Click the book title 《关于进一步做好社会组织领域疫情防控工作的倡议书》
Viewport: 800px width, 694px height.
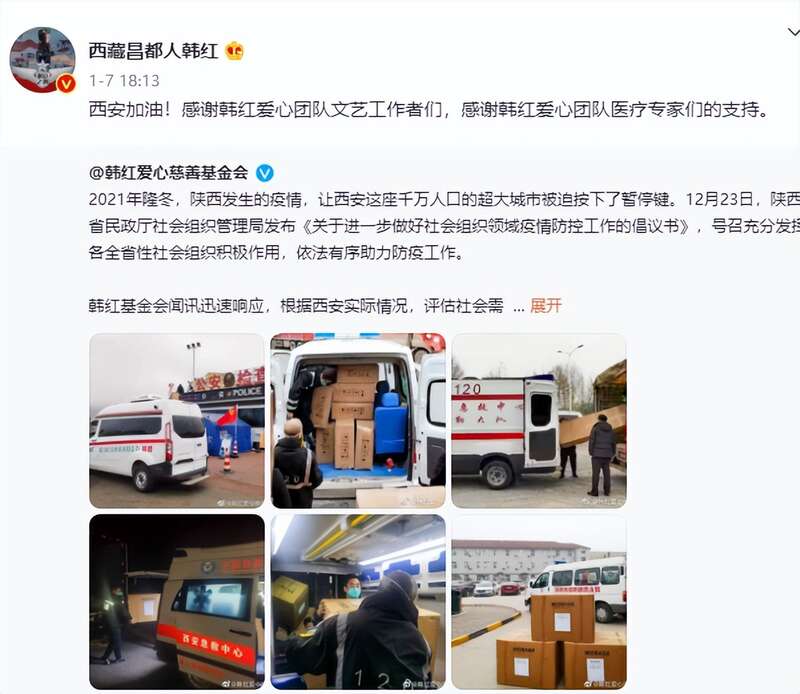coord(496,226)
